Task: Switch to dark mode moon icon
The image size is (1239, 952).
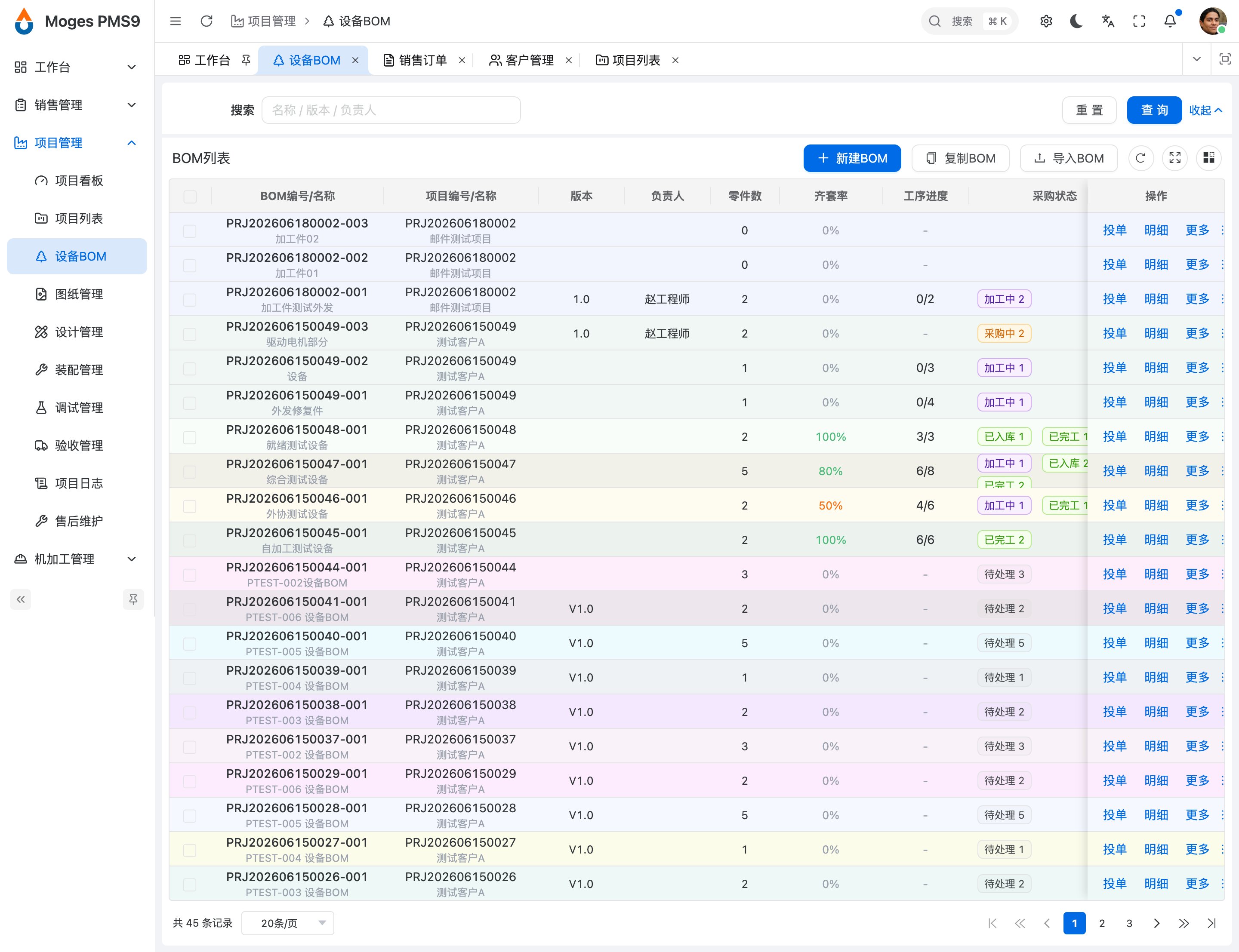Action: click(x=1076, y=21)
